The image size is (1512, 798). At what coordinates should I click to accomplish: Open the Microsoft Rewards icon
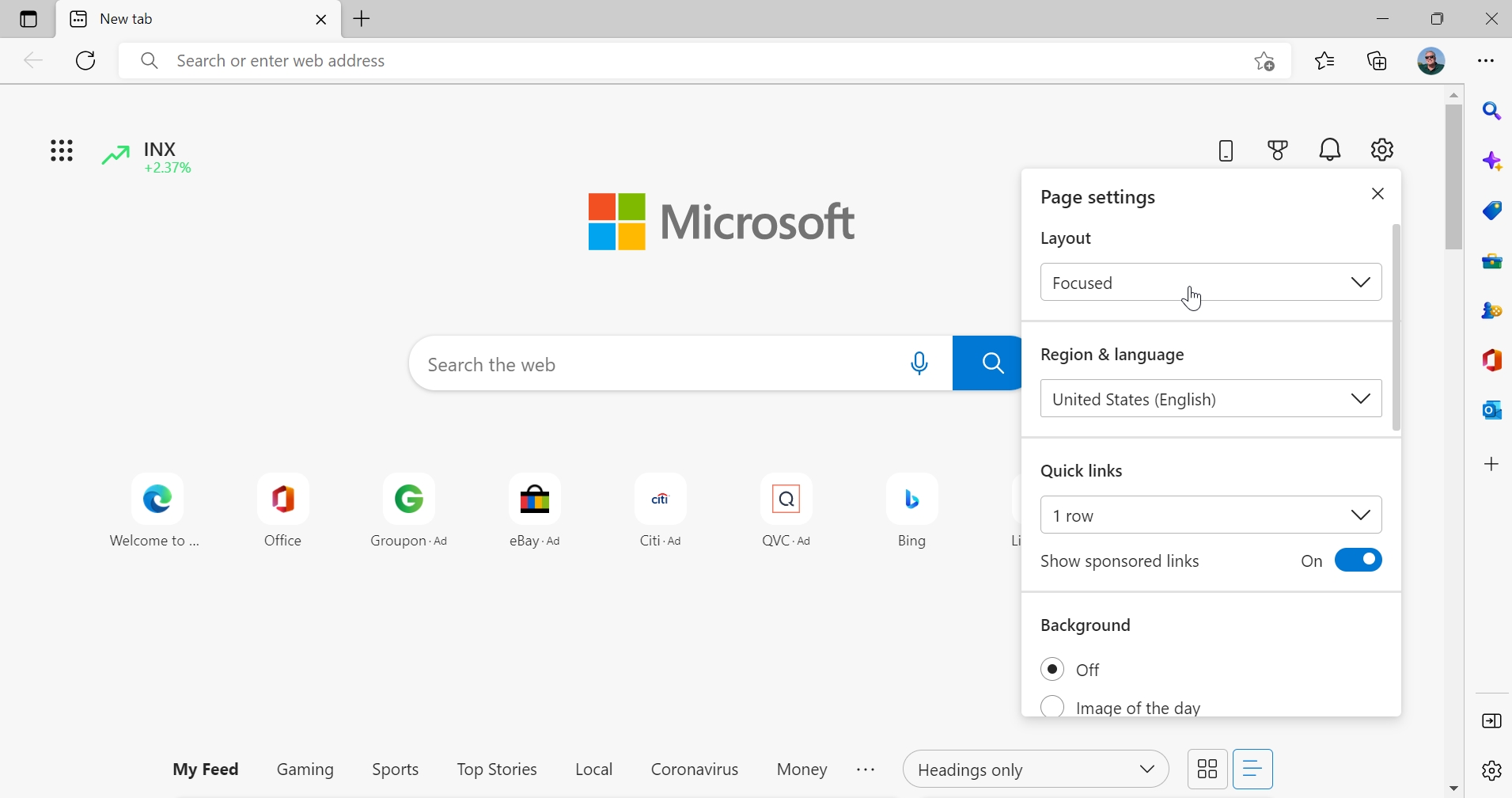tap(1279, 150)
